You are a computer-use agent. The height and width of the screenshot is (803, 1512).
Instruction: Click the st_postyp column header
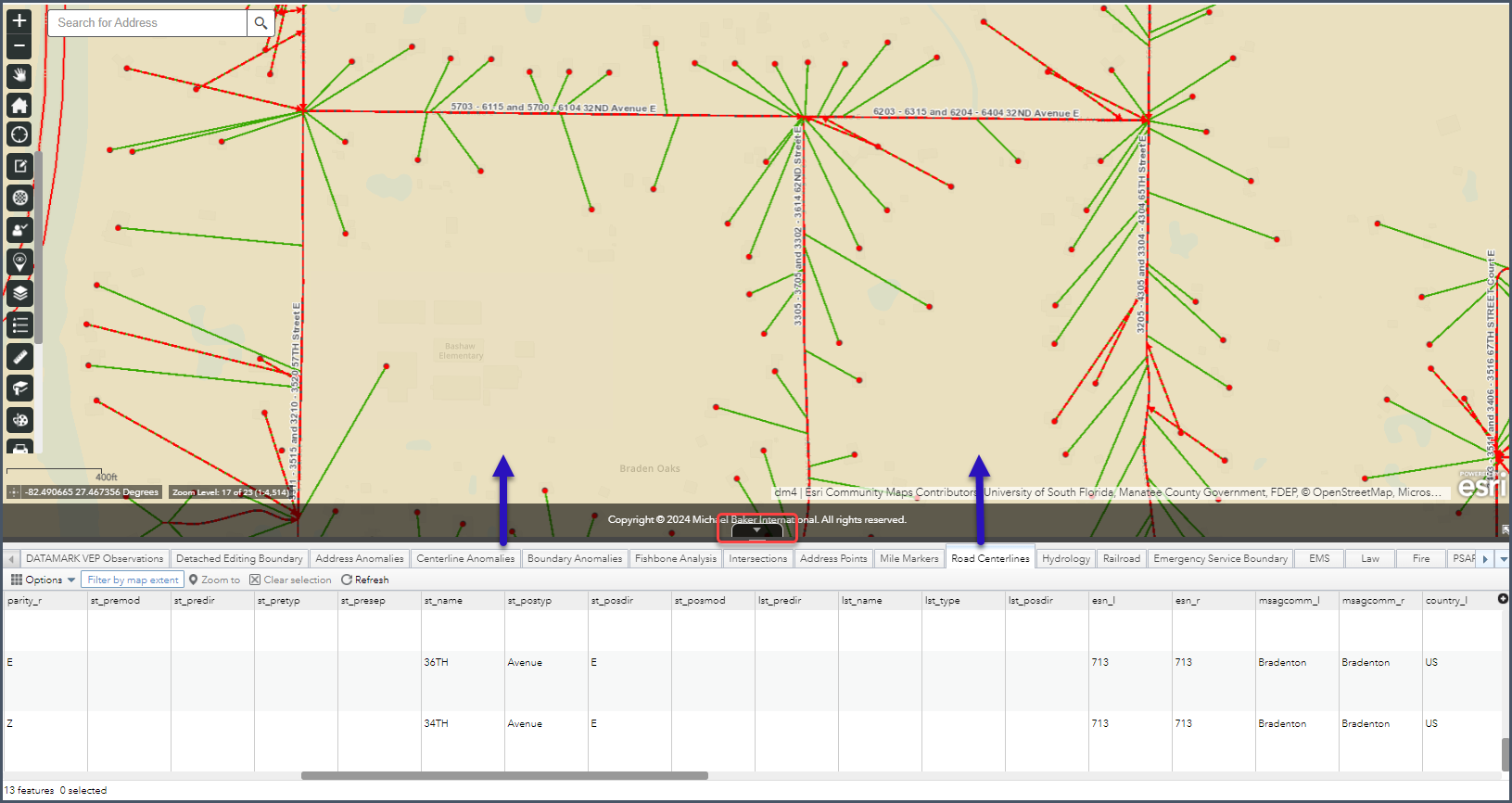546,601
